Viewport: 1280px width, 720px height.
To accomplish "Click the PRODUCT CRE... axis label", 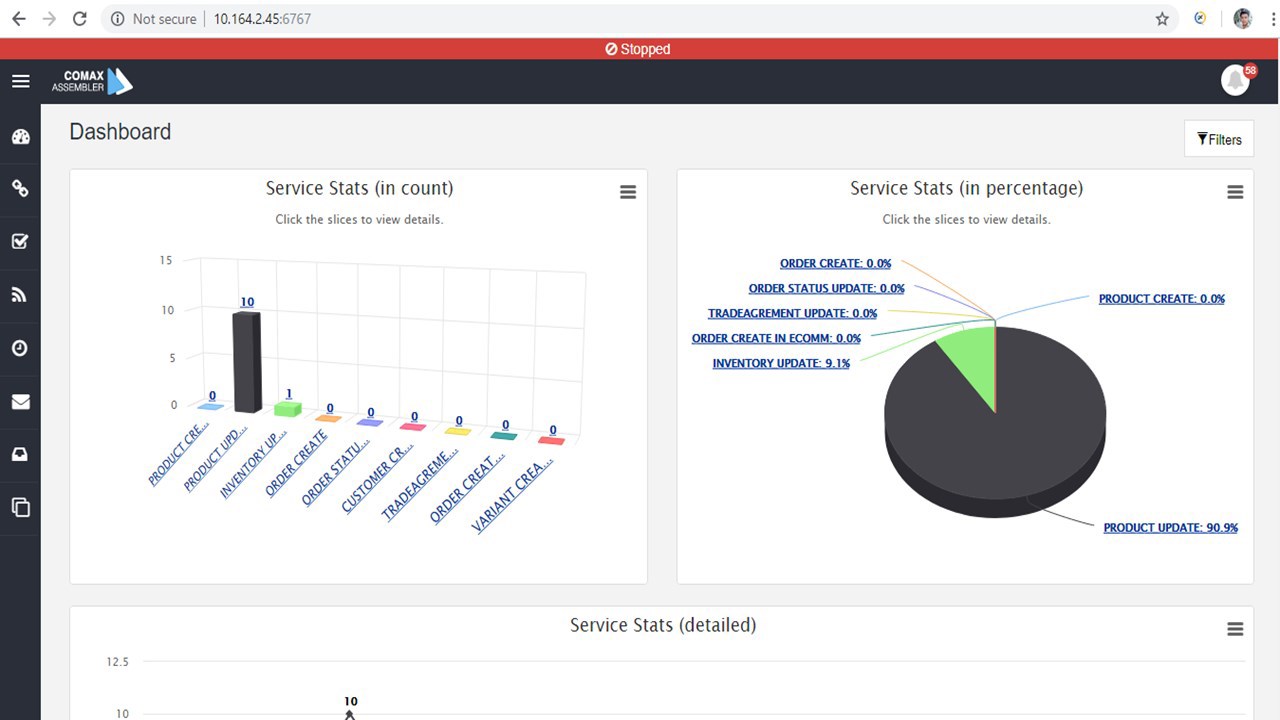I will 179,455.
